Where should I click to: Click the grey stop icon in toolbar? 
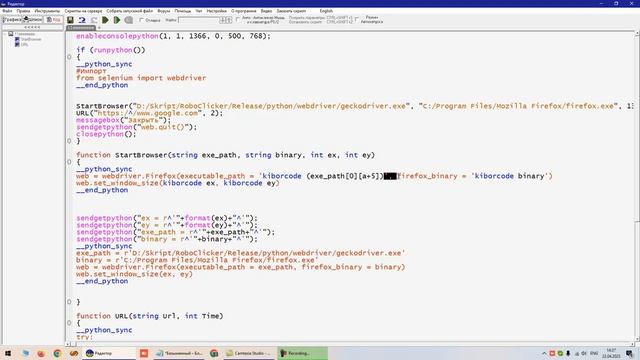(x=129, y=20)
